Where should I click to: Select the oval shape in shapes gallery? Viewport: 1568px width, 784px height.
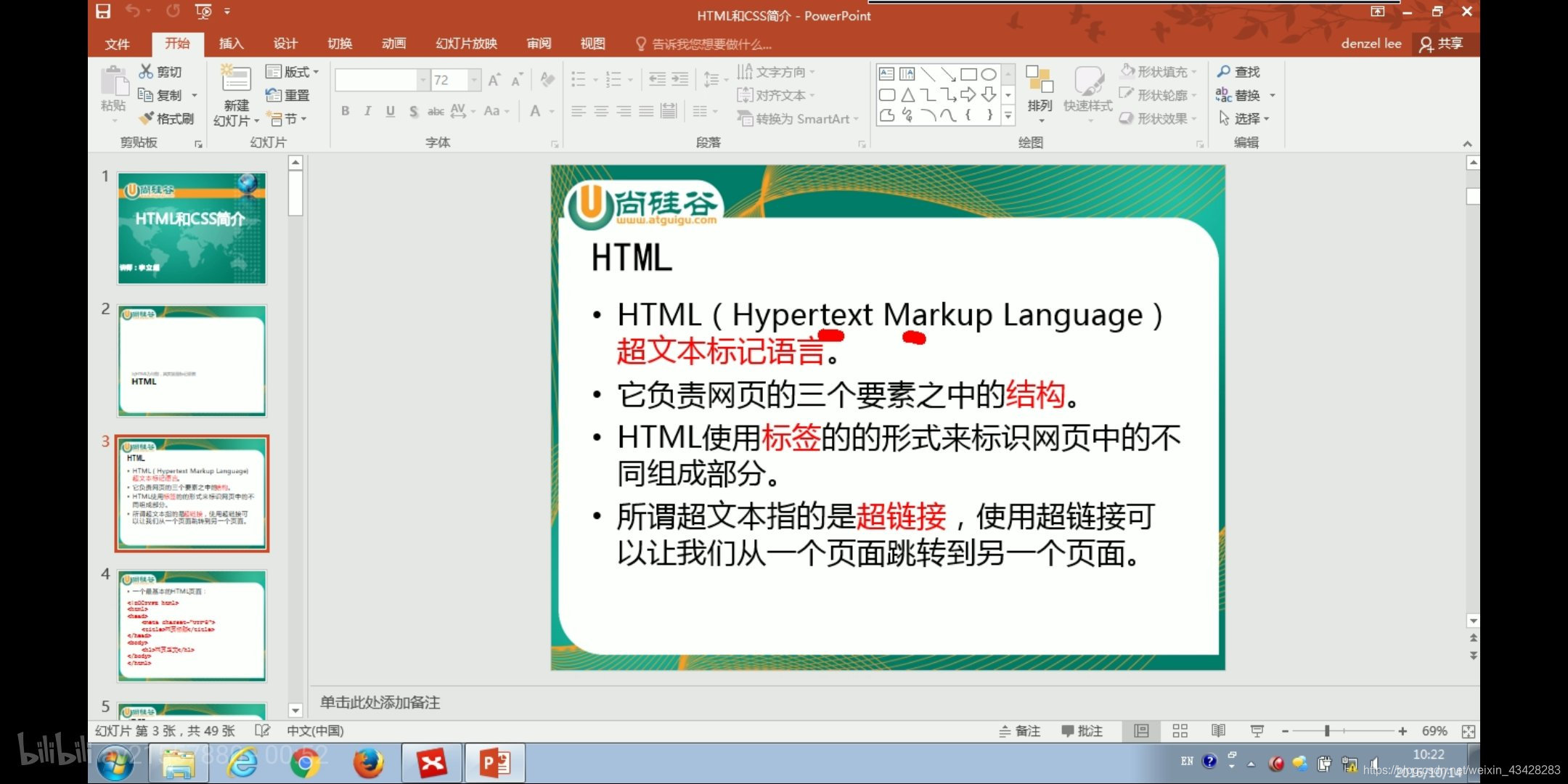pyautogui.click(x=988, y=74)
